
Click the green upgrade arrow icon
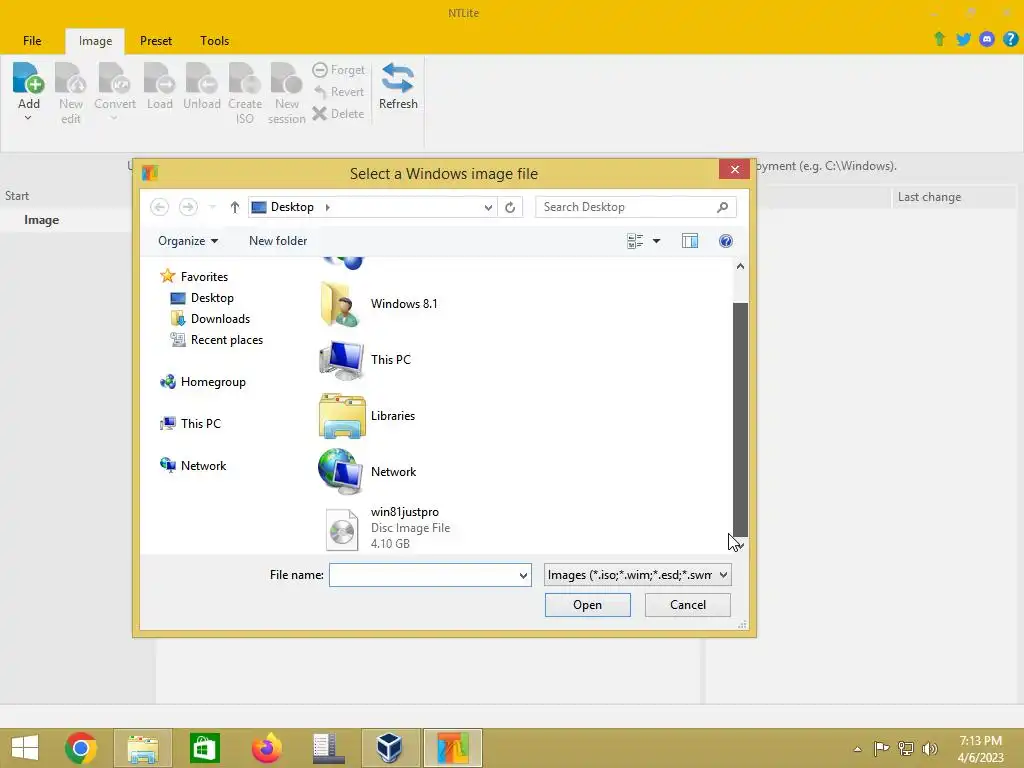(939, 39)
